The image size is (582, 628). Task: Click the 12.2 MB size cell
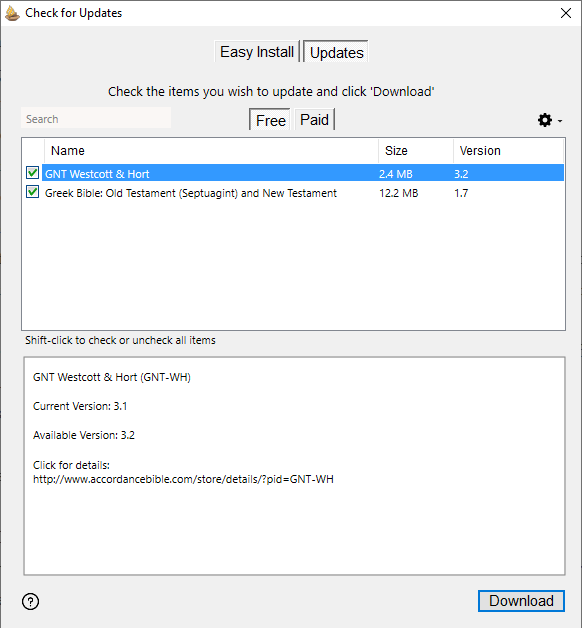click(399, 193)
